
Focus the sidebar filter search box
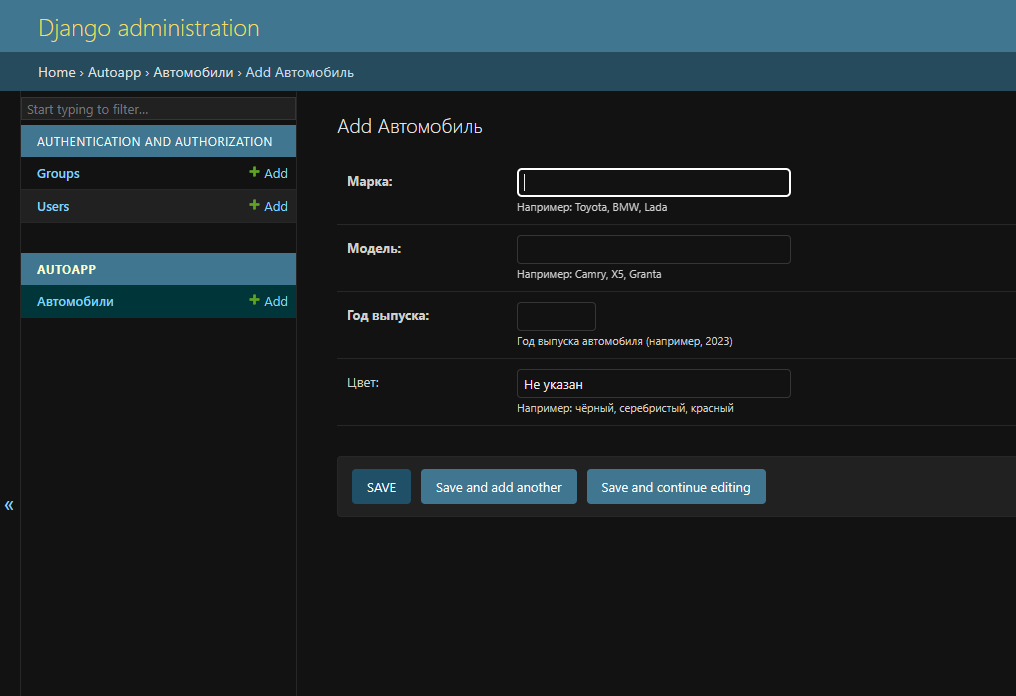tap(158, 109)
